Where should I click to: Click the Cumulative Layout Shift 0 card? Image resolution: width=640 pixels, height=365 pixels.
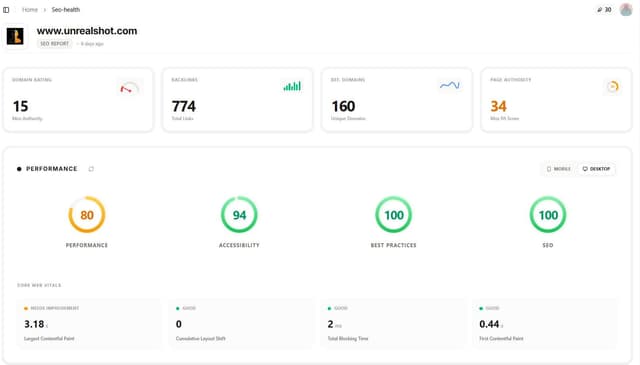tap(241, 323)
